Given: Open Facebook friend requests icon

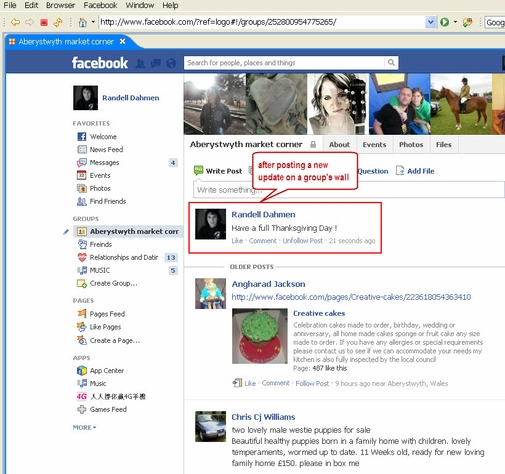Looking at the screenshot, I should click(x=140, y=63).
